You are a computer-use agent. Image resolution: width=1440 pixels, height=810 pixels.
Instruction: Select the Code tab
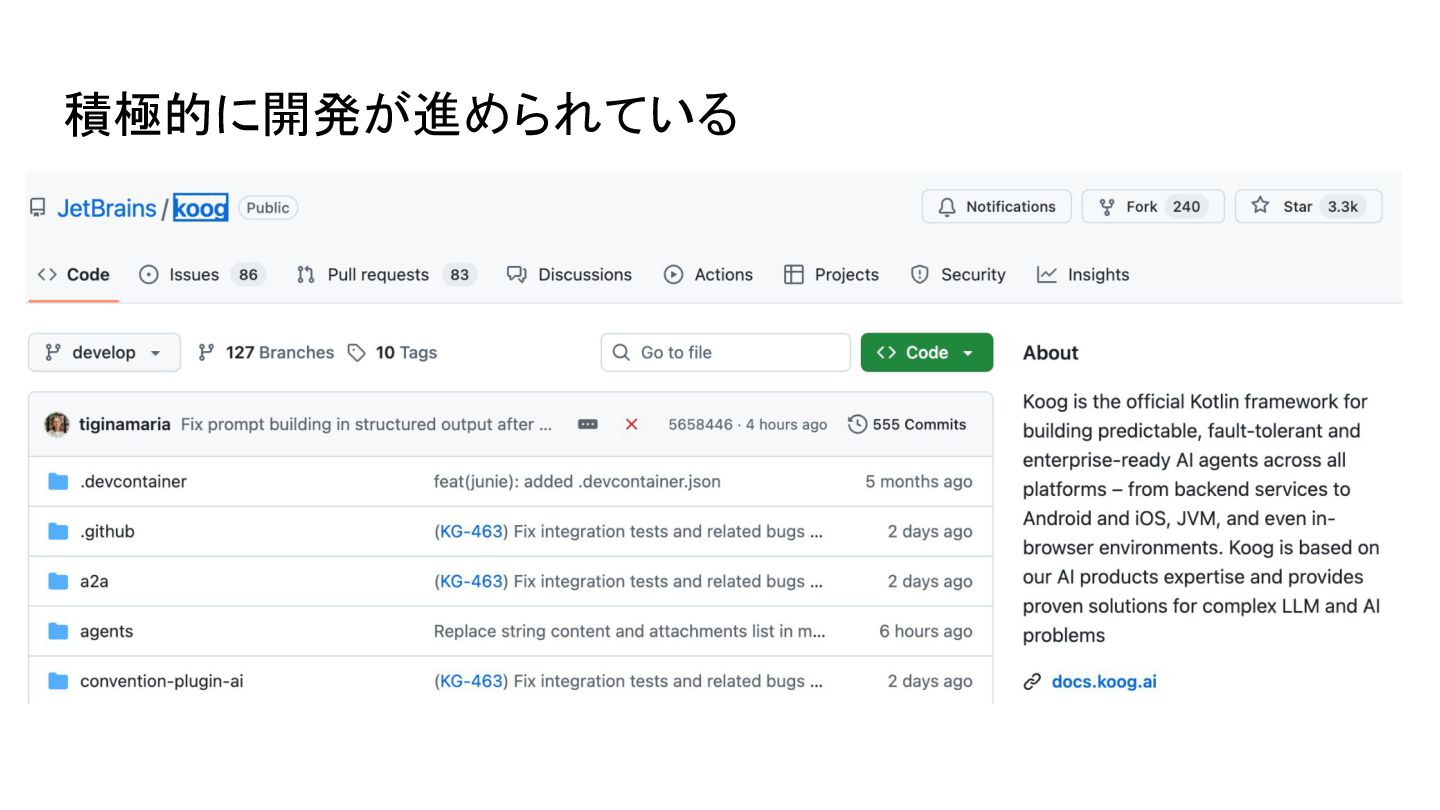tap(73, 275)
